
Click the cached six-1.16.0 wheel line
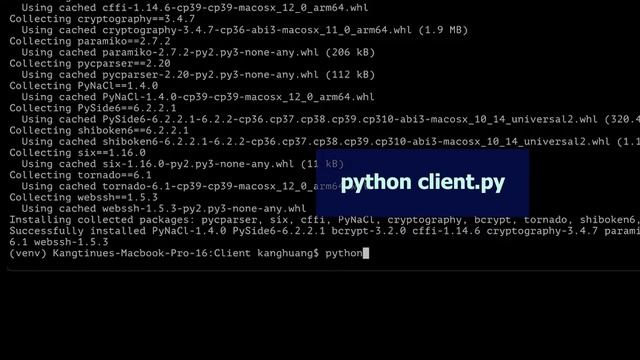pyautogui.click(x=182, y=164)
